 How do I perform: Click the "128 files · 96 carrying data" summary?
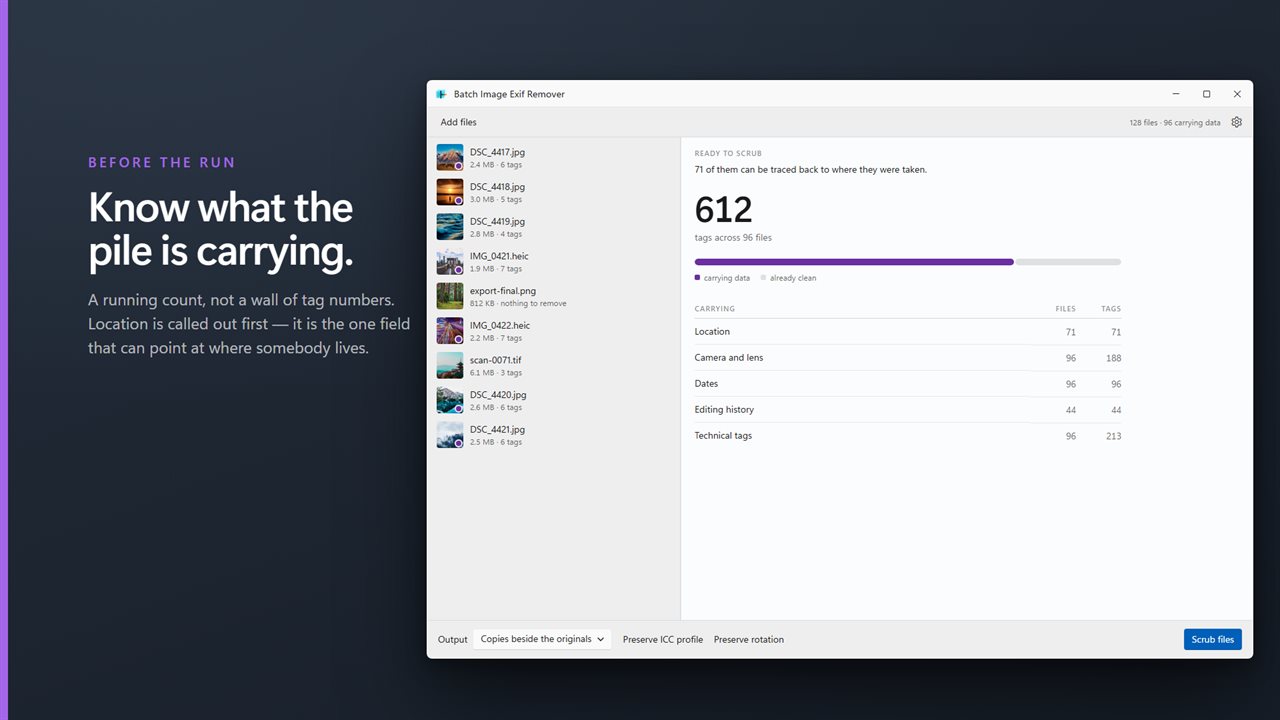tap(1175, 123)
